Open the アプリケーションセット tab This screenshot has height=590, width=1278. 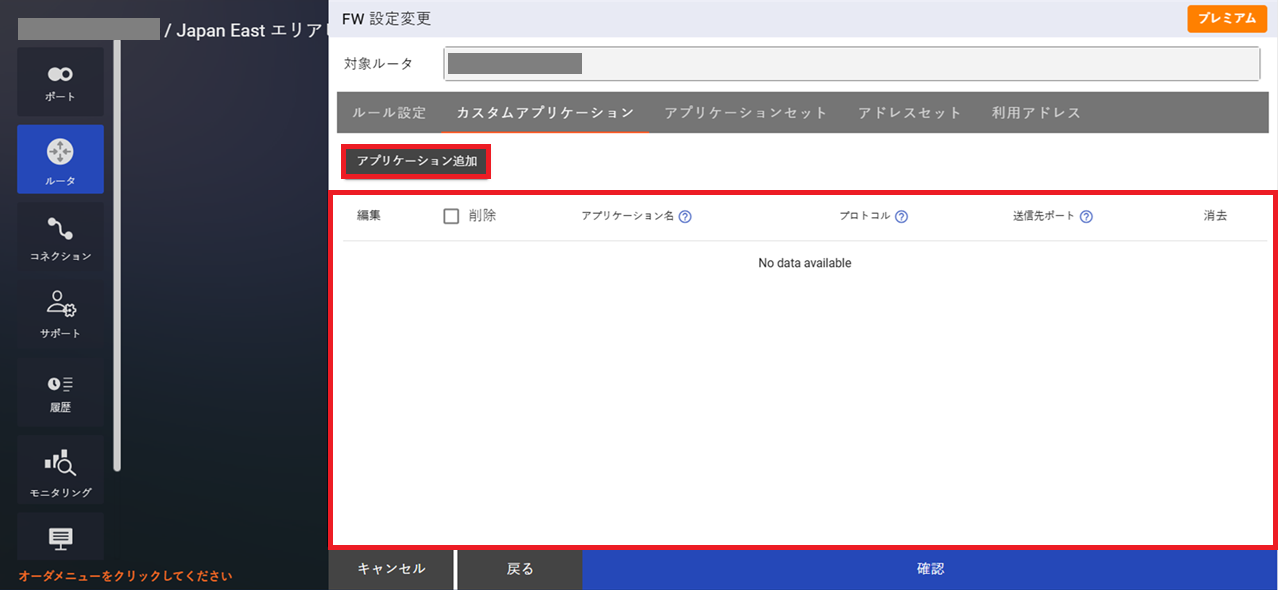[x=746, y=112]
